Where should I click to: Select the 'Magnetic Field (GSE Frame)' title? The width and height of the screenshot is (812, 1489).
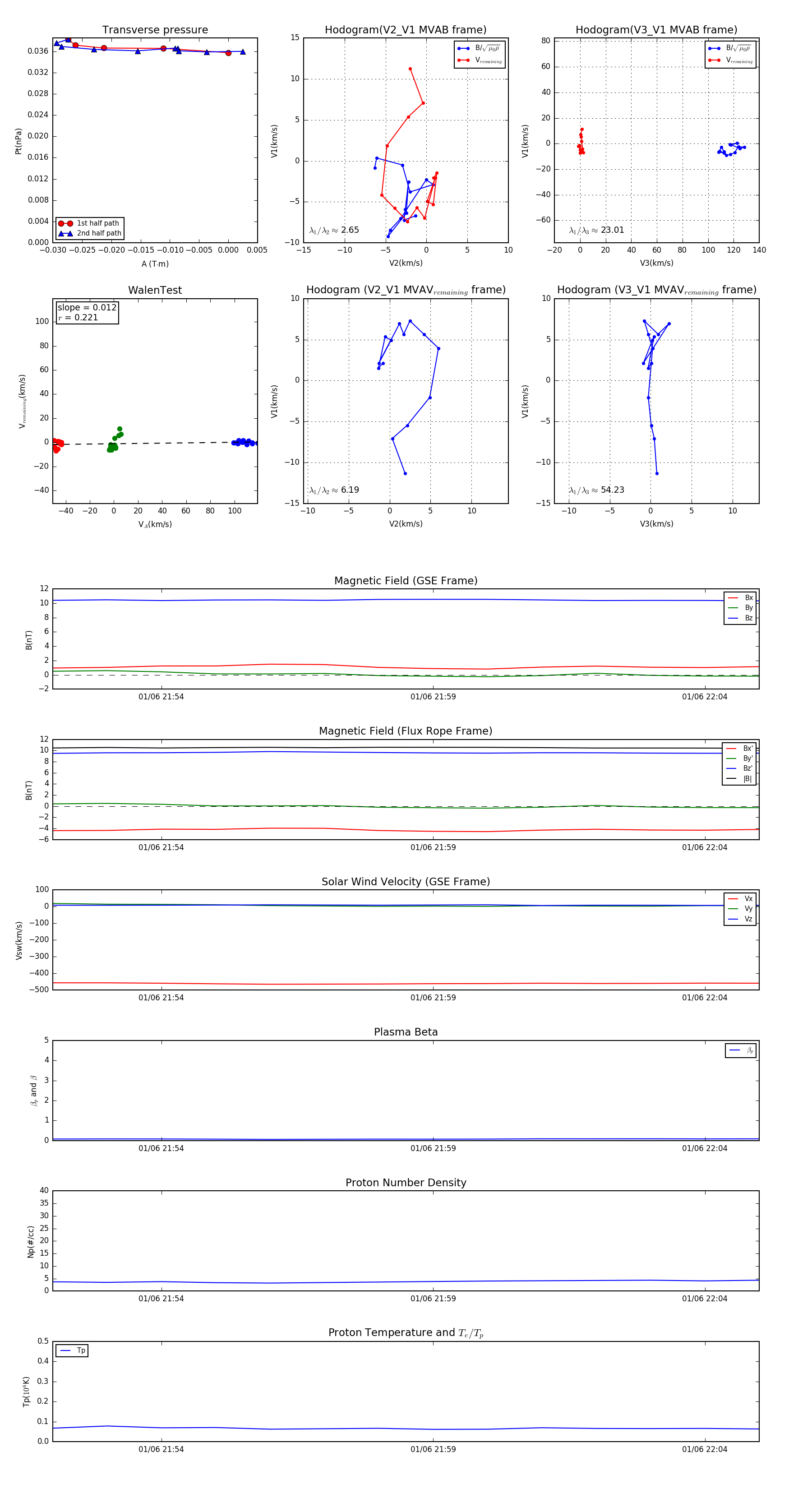[406, 581]
